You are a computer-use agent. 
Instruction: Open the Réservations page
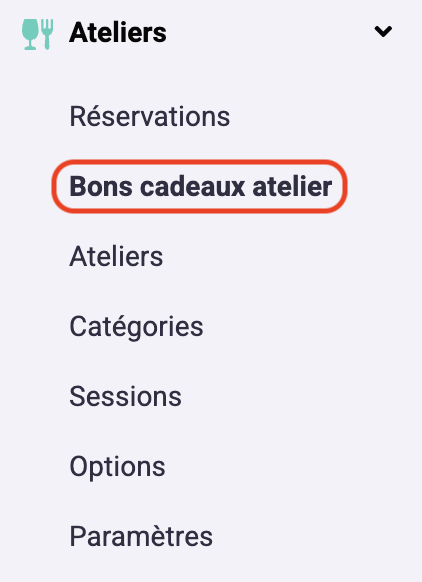click(150, 117)
